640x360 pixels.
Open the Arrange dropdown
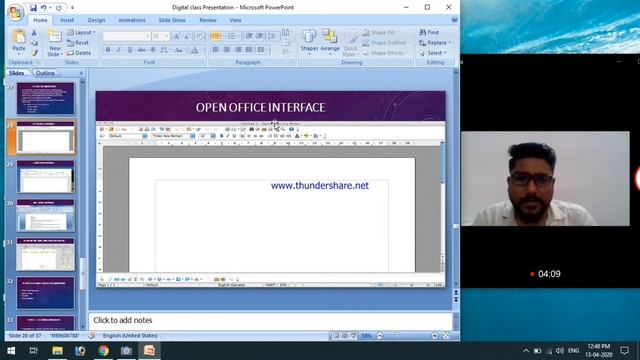tap(330, 42)
